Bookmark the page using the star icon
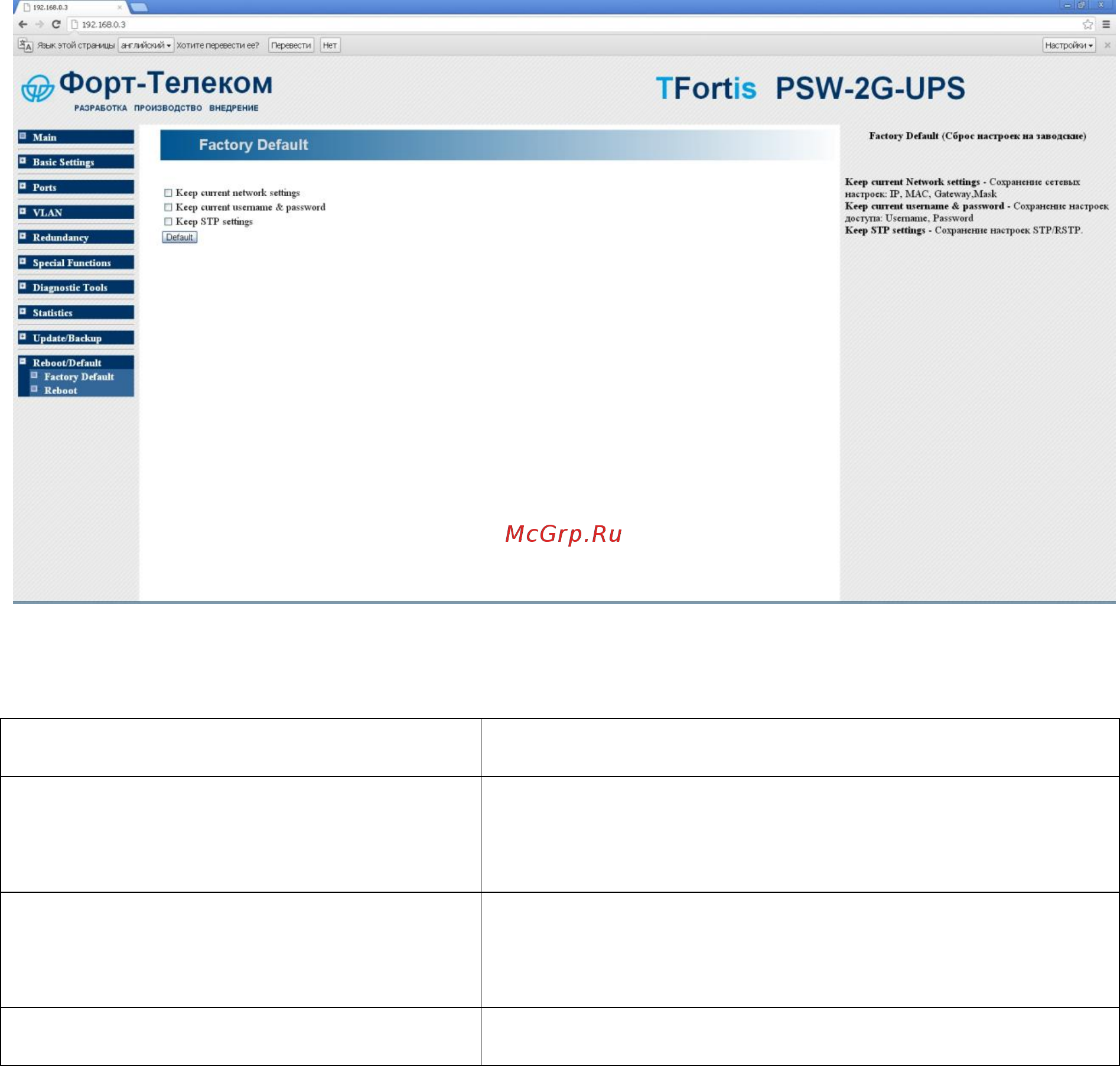The height and width of the screenshot is (1066, 1120). tap(1088, 24)
